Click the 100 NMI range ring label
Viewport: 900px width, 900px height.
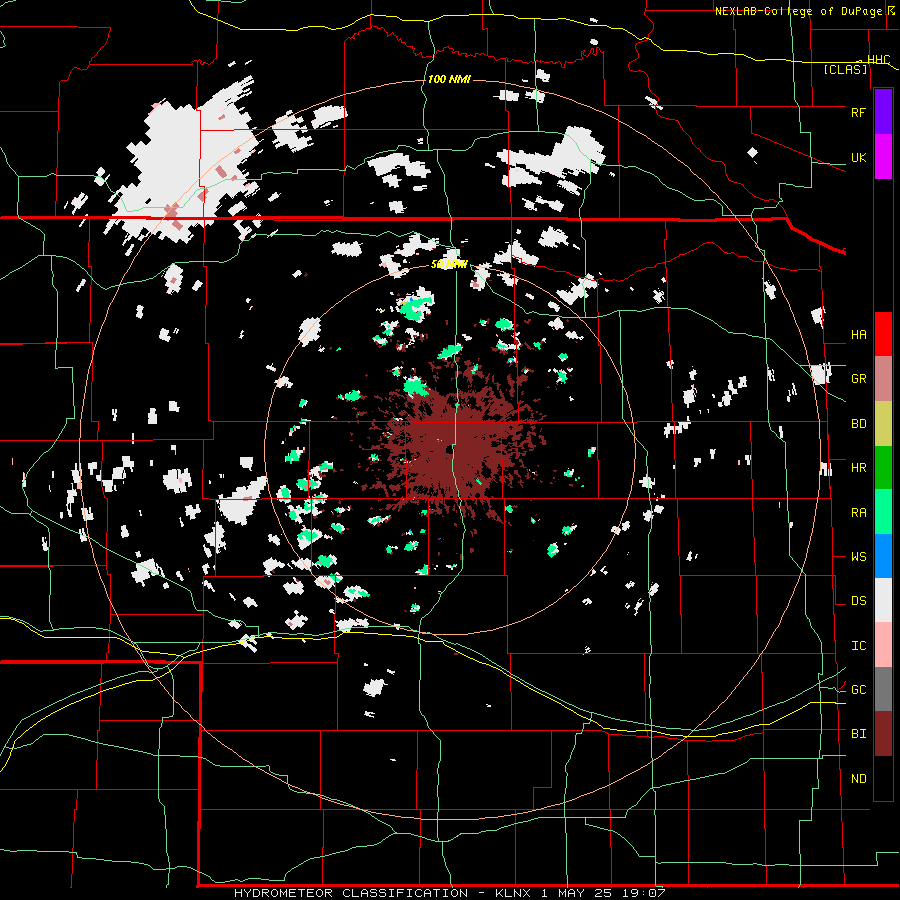point(449,79)
